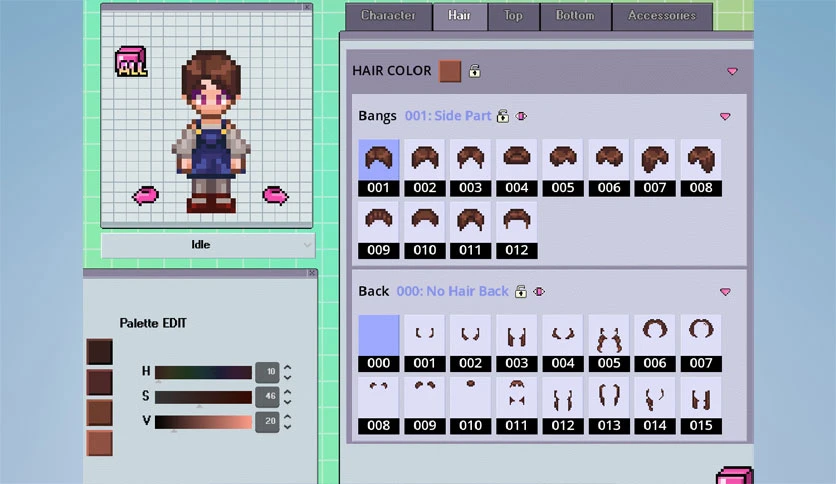Increase the V value stepper
Viewport: 836px width, 484px height.
coord(287,417)
